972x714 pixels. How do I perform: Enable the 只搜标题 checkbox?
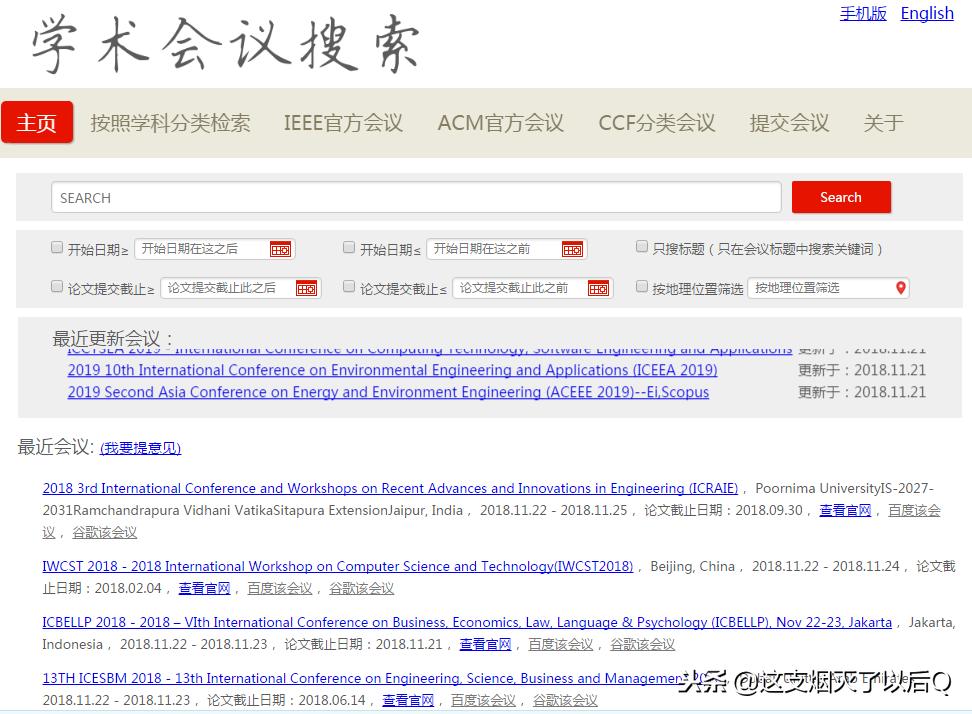coord(641,245)
